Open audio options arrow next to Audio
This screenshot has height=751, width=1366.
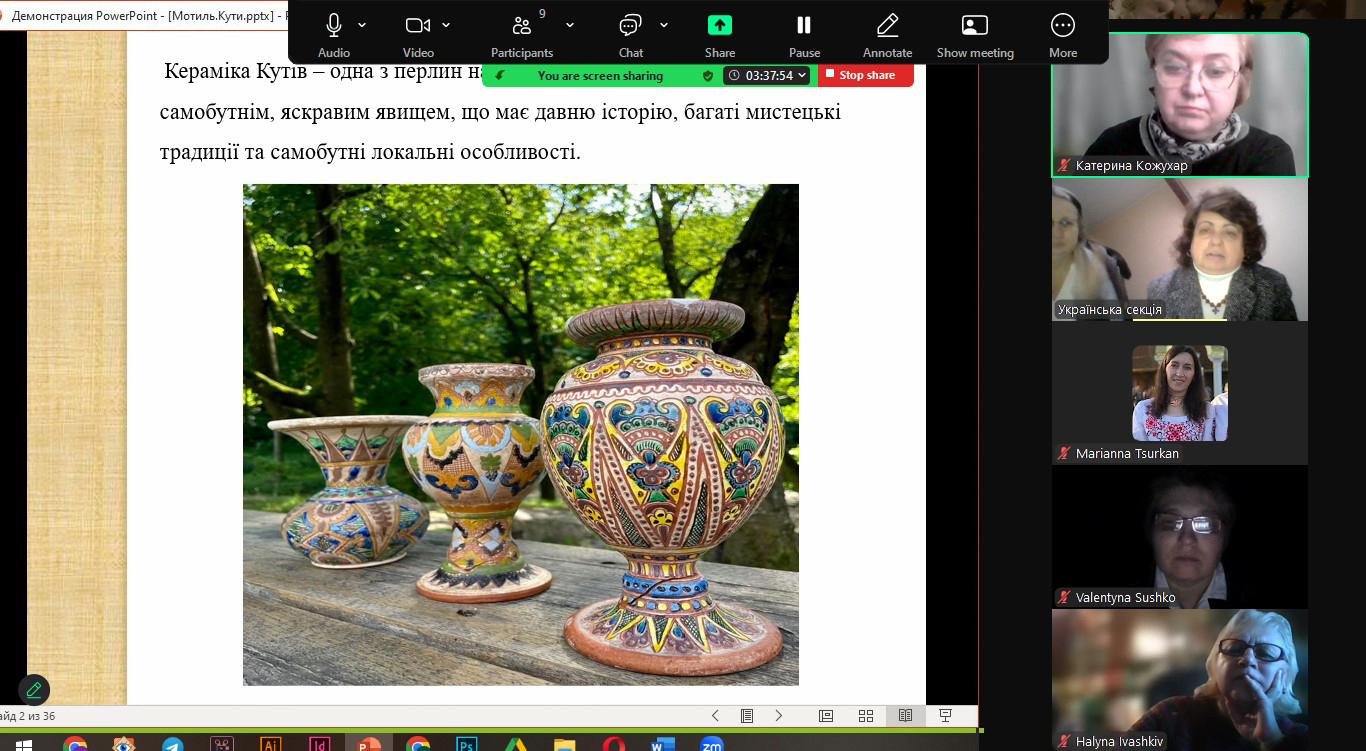[x=362, y=25]
